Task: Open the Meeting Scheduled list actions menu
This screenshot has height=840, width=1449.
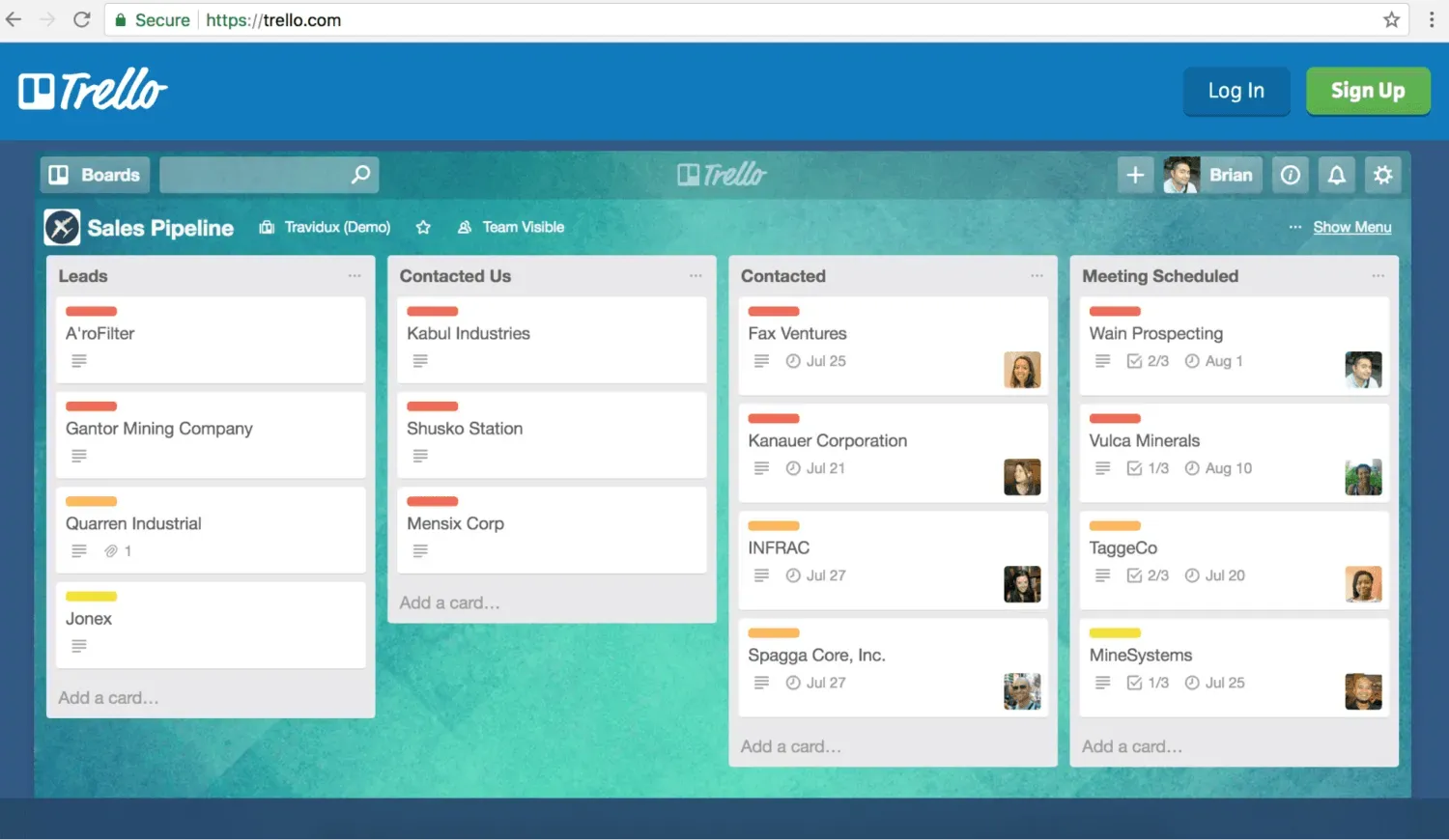Action: coord(1378,276)
